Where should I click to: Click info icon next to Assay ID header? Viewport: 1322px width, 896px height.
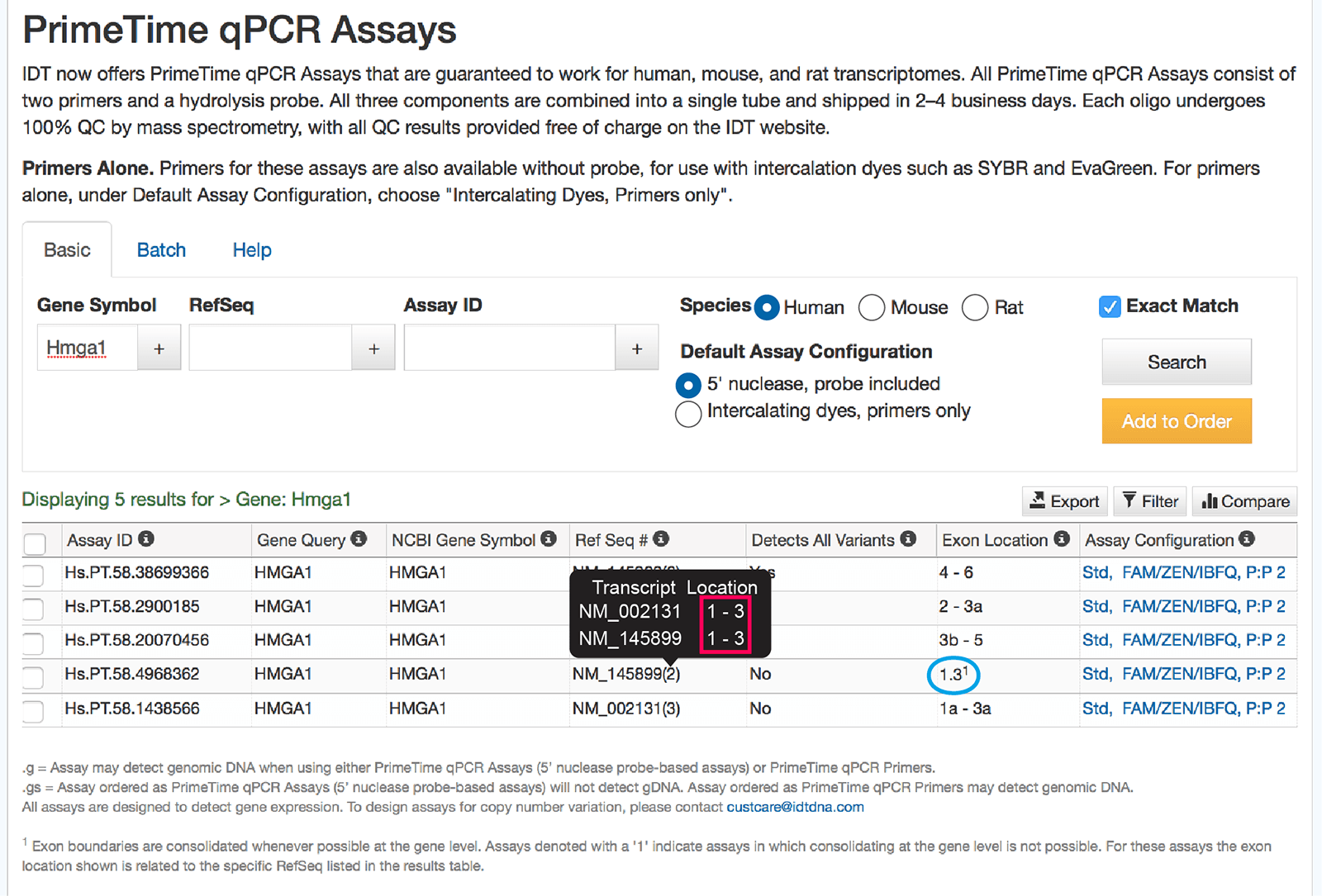pyautogui.click(x=146, y=539)
